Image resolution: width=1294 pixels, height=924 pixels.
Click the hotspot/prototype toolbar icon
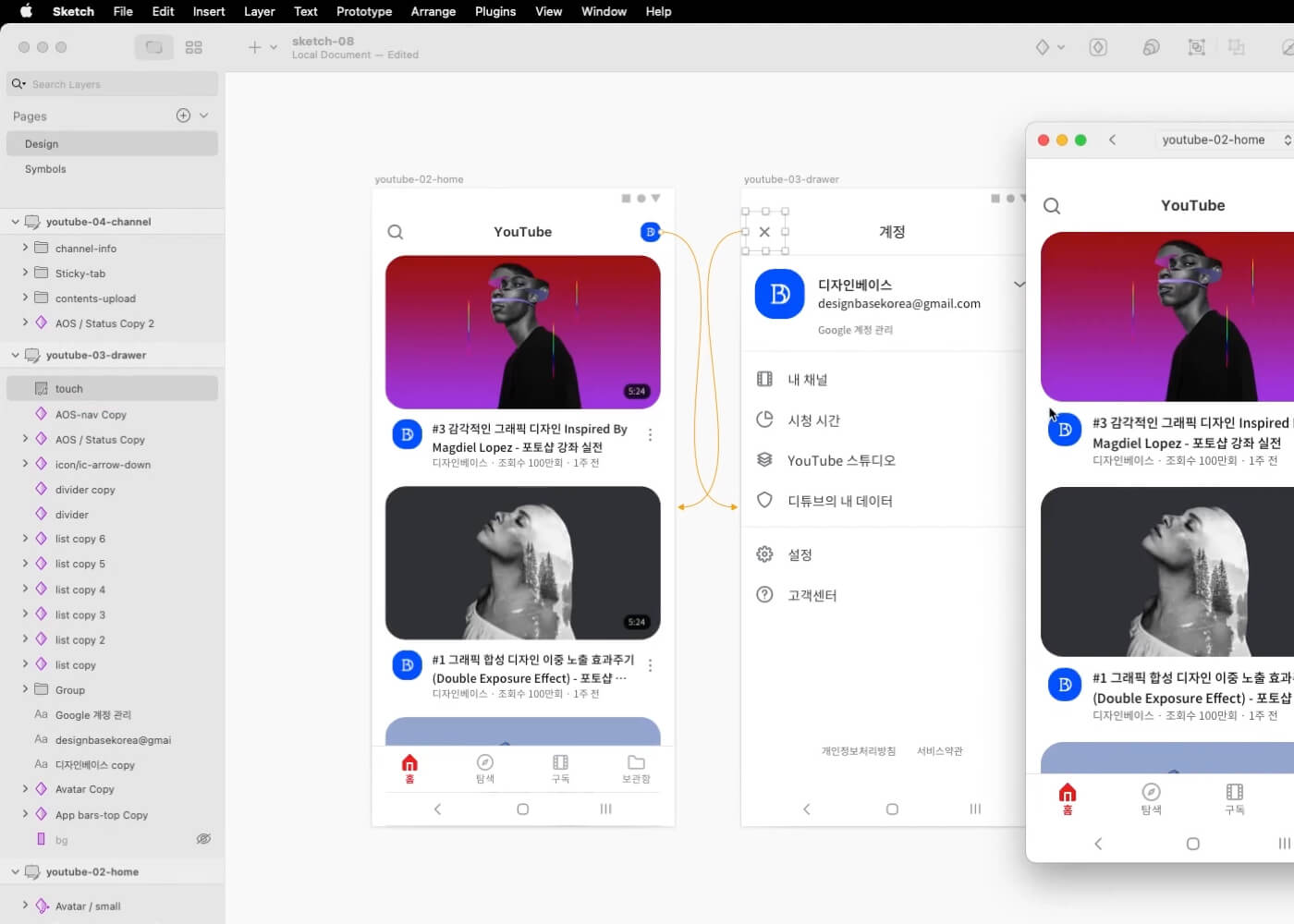tap(1098, 47)
